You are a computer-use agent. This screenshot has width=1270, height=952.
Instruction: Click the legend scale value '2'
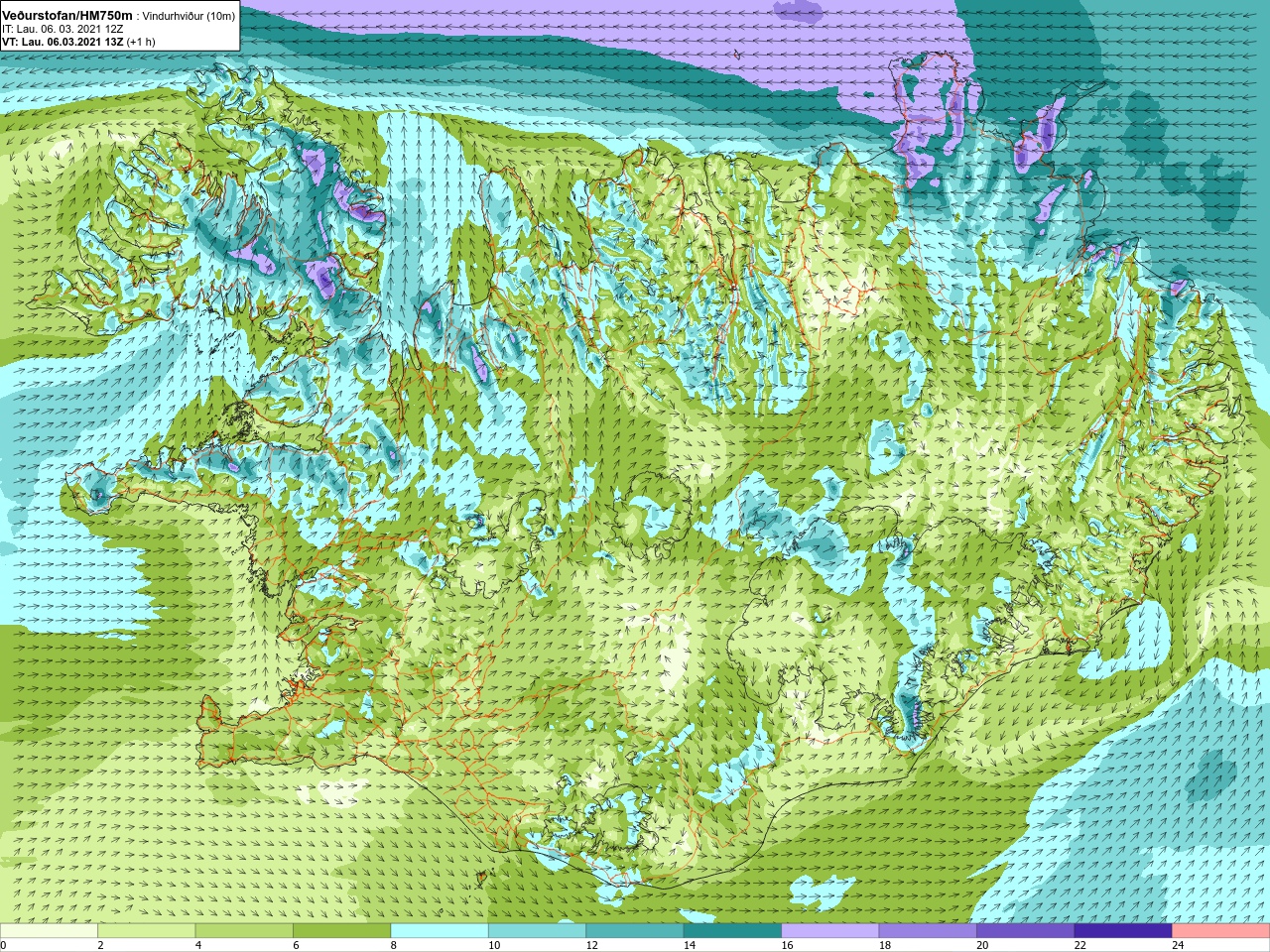(x=100, y=945)
